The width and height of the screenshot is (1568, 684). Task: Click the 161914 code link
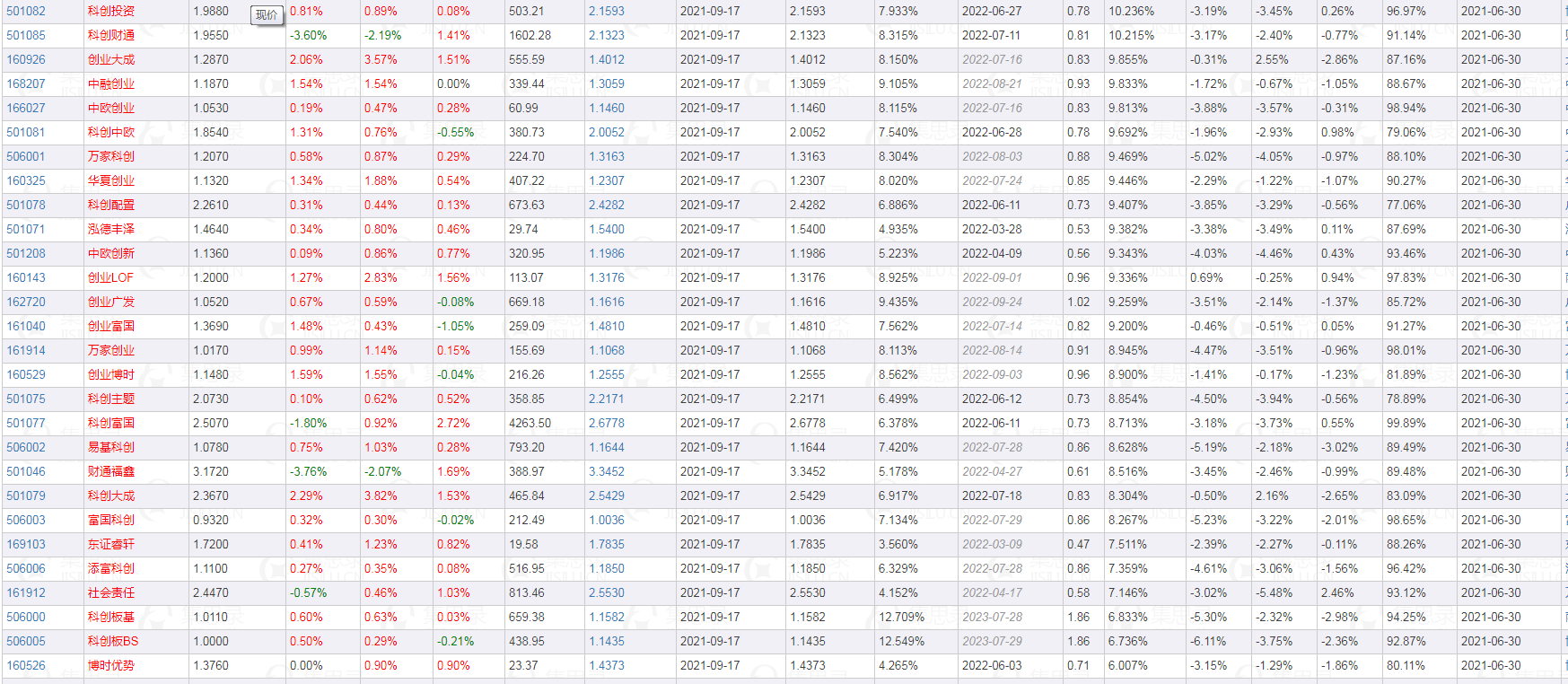pos(26,350)
